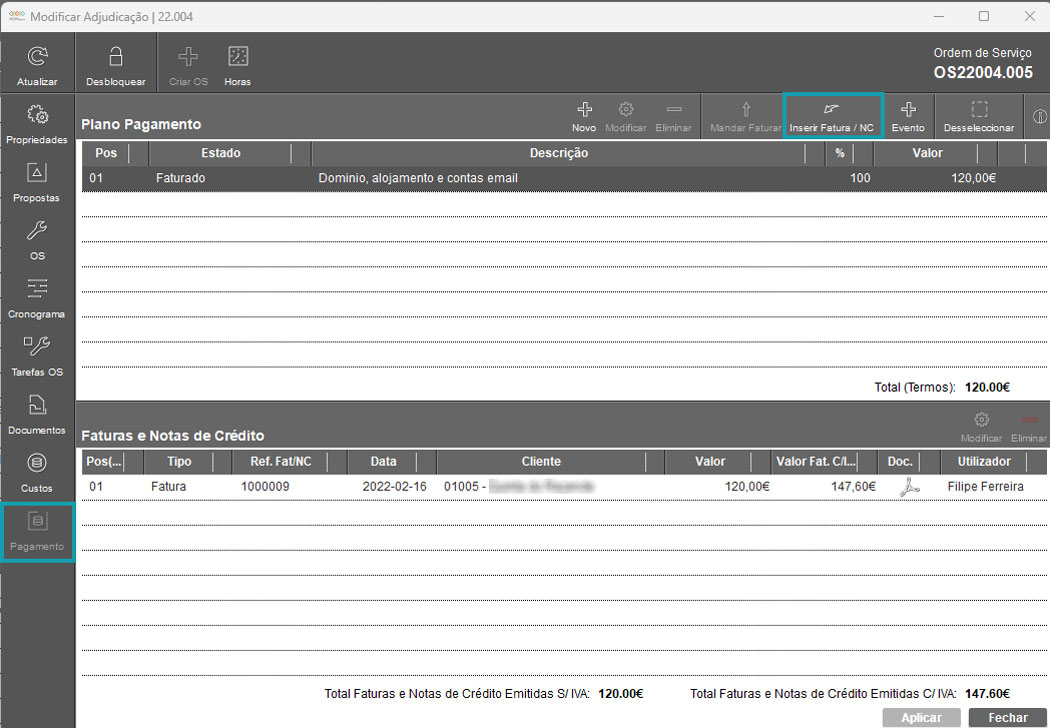The height and width of the screenshot is (728, 1050).
Task: Sort by the Doc. column header
Action: (x=899, y=461)
